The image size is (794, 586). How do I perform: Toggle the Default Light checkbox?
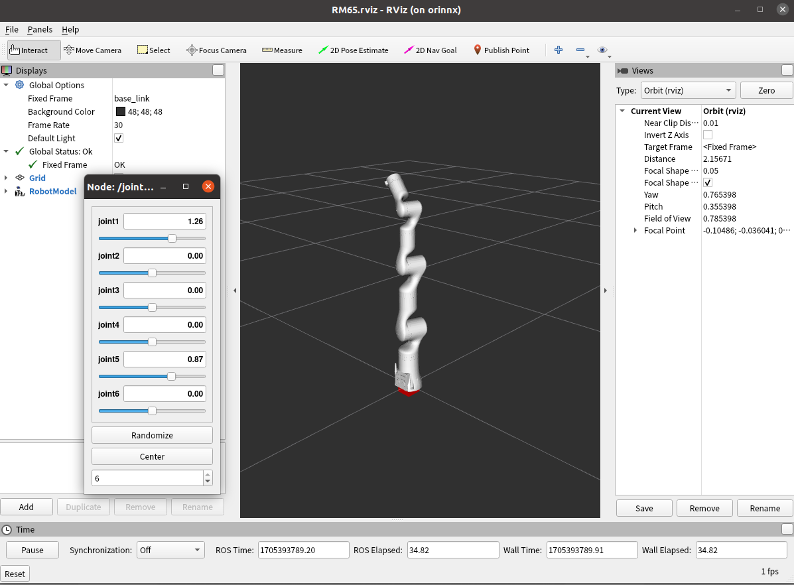119,138
